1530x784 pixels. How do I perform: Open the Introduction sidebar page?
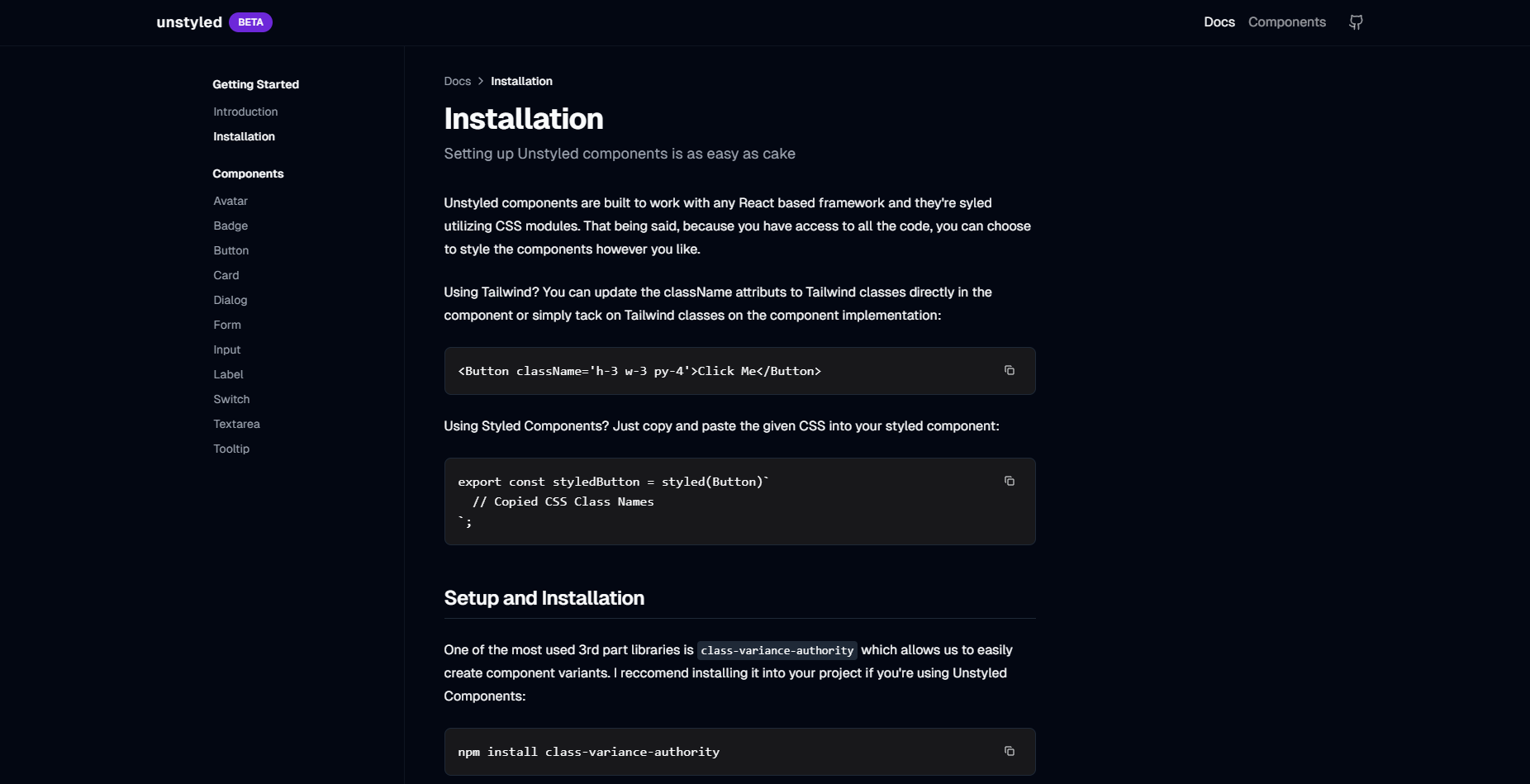pos(245,112)
